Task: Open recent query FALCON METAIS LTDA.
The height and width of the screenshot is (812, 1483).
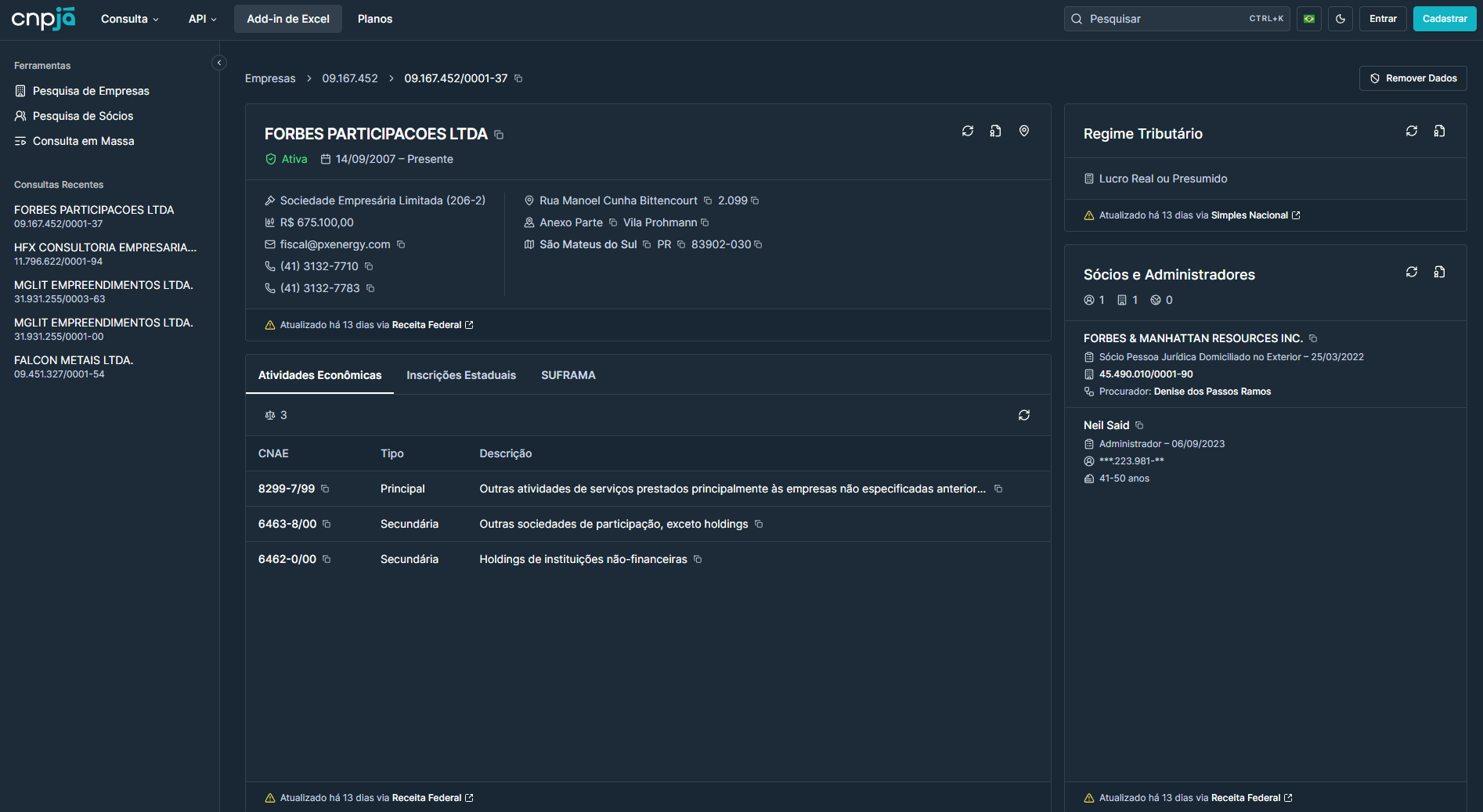Action: tap(74, 366)
